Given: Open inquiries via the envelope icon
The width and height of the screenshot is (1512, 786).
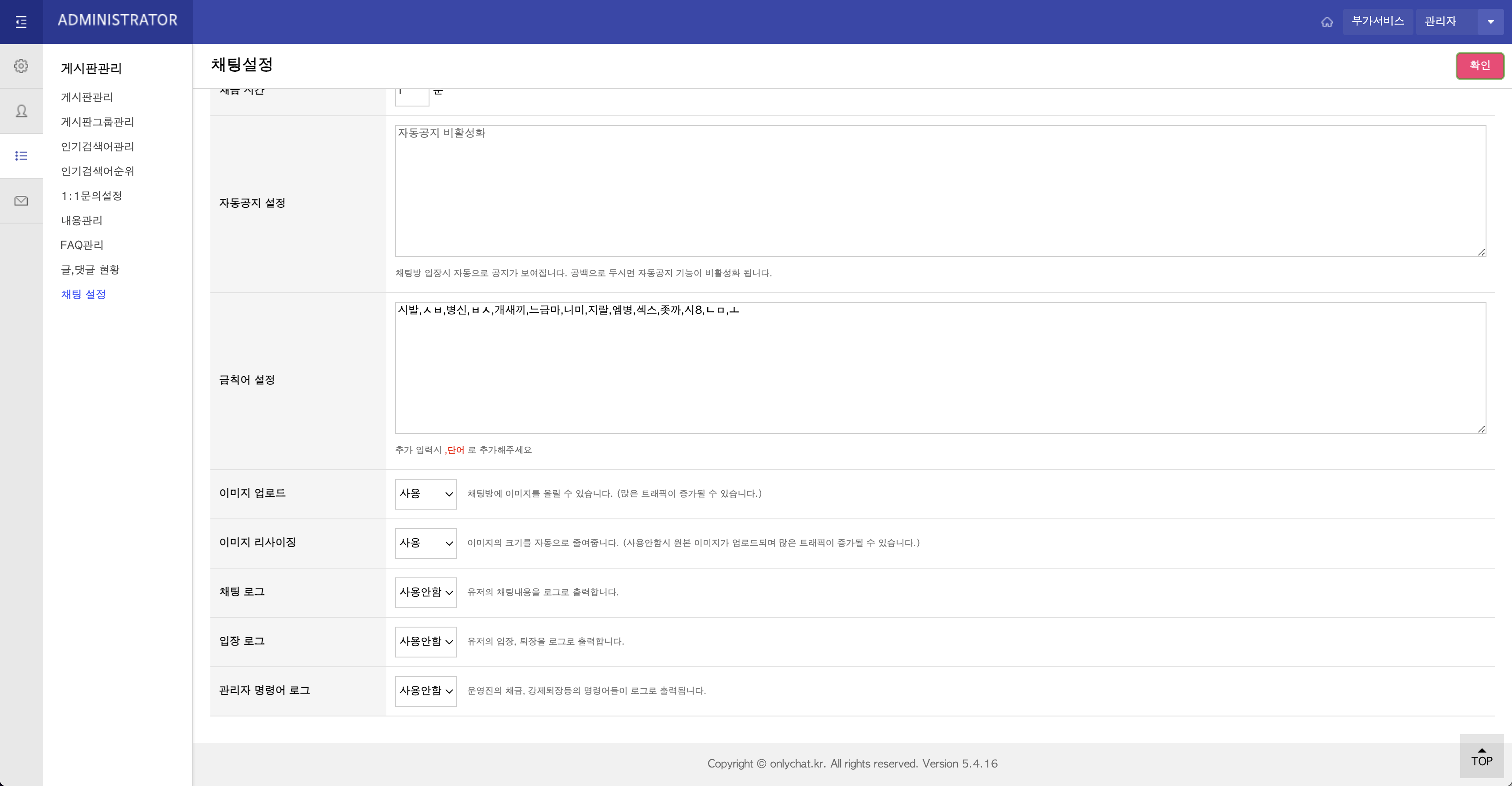Looking at the screenshot, I should pos(22,200).
